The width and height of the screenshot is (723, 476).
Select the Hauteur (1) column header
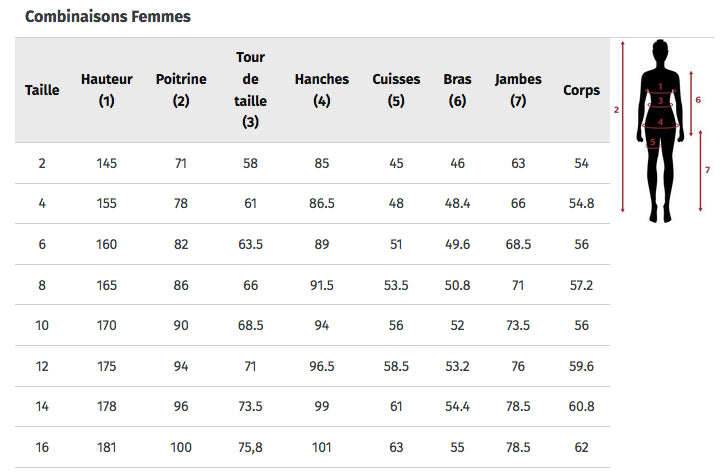[107, 90]
